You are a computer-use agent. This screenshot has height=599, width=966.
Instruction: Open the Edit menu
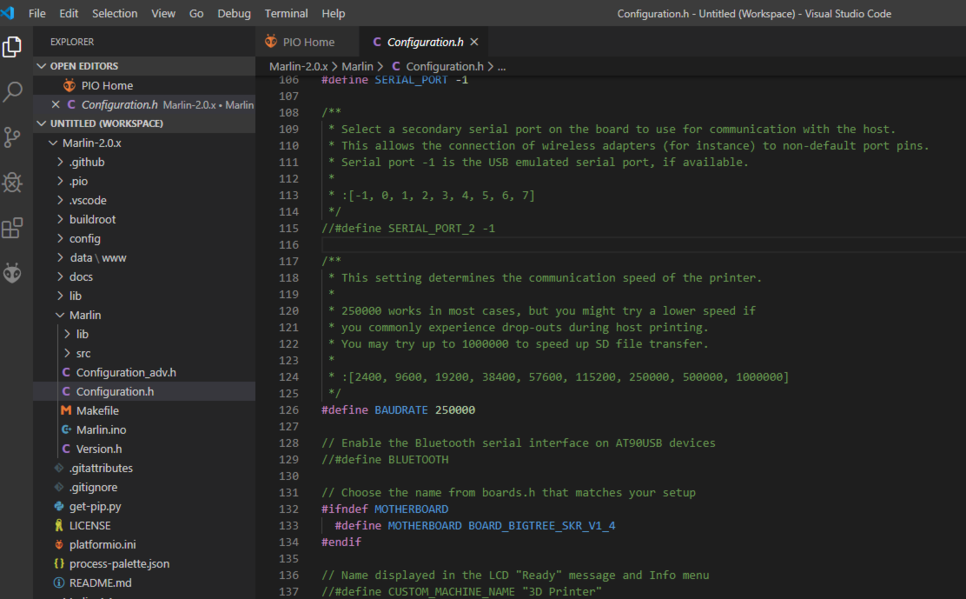(68, 14)
